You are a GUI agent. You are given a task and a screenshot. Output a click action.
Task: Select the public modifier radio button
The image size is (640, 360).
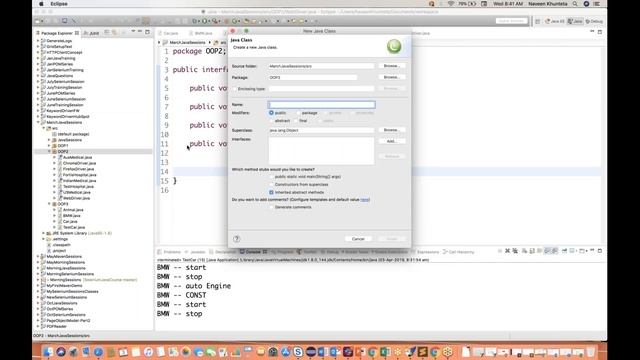tap(271, 113)
